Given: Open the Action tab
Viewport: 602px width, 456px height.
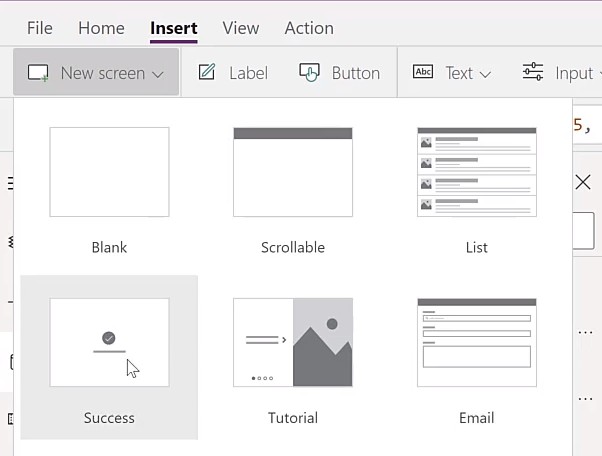Looking at the screenshot, I should 309,28.
